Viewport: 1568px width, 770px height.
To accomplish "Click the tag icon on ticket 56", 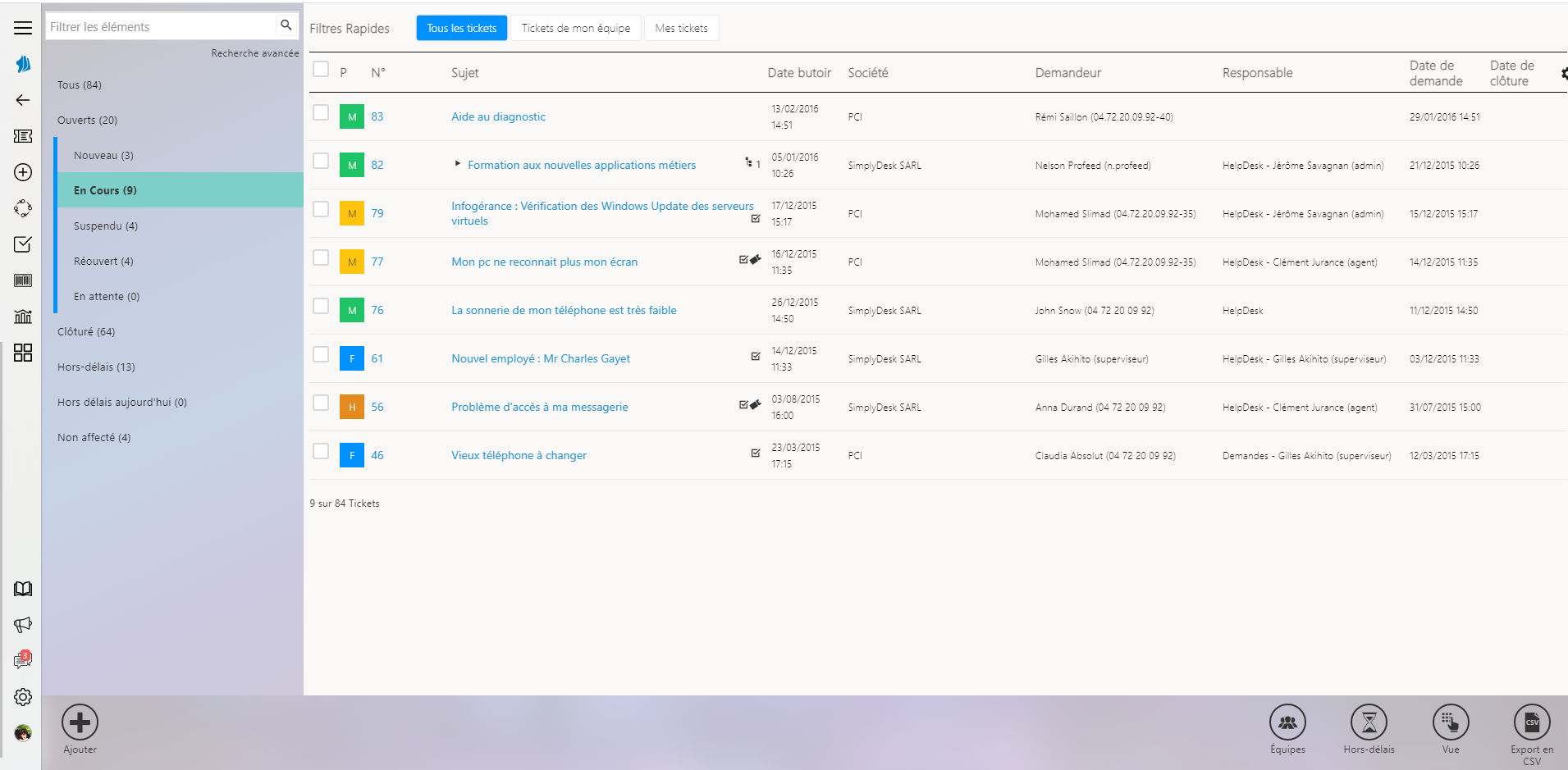I will click(756, 404).
